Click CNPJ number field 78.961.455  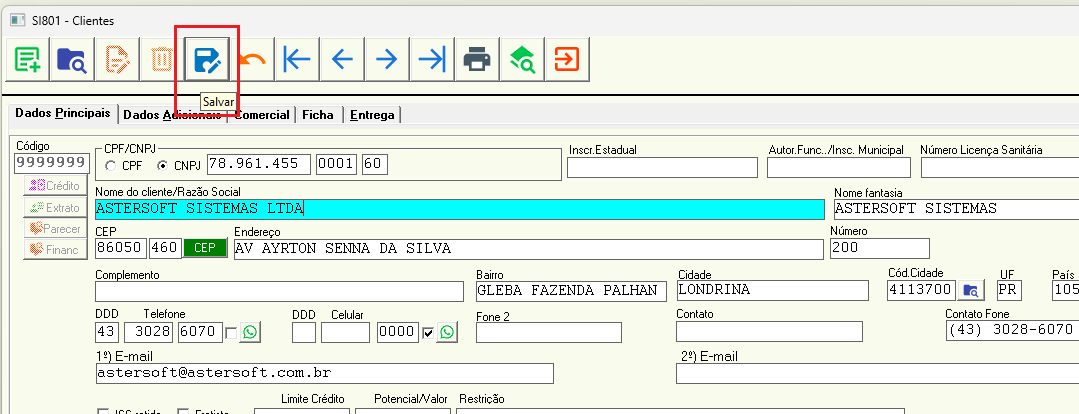click(x=259, y=164)
